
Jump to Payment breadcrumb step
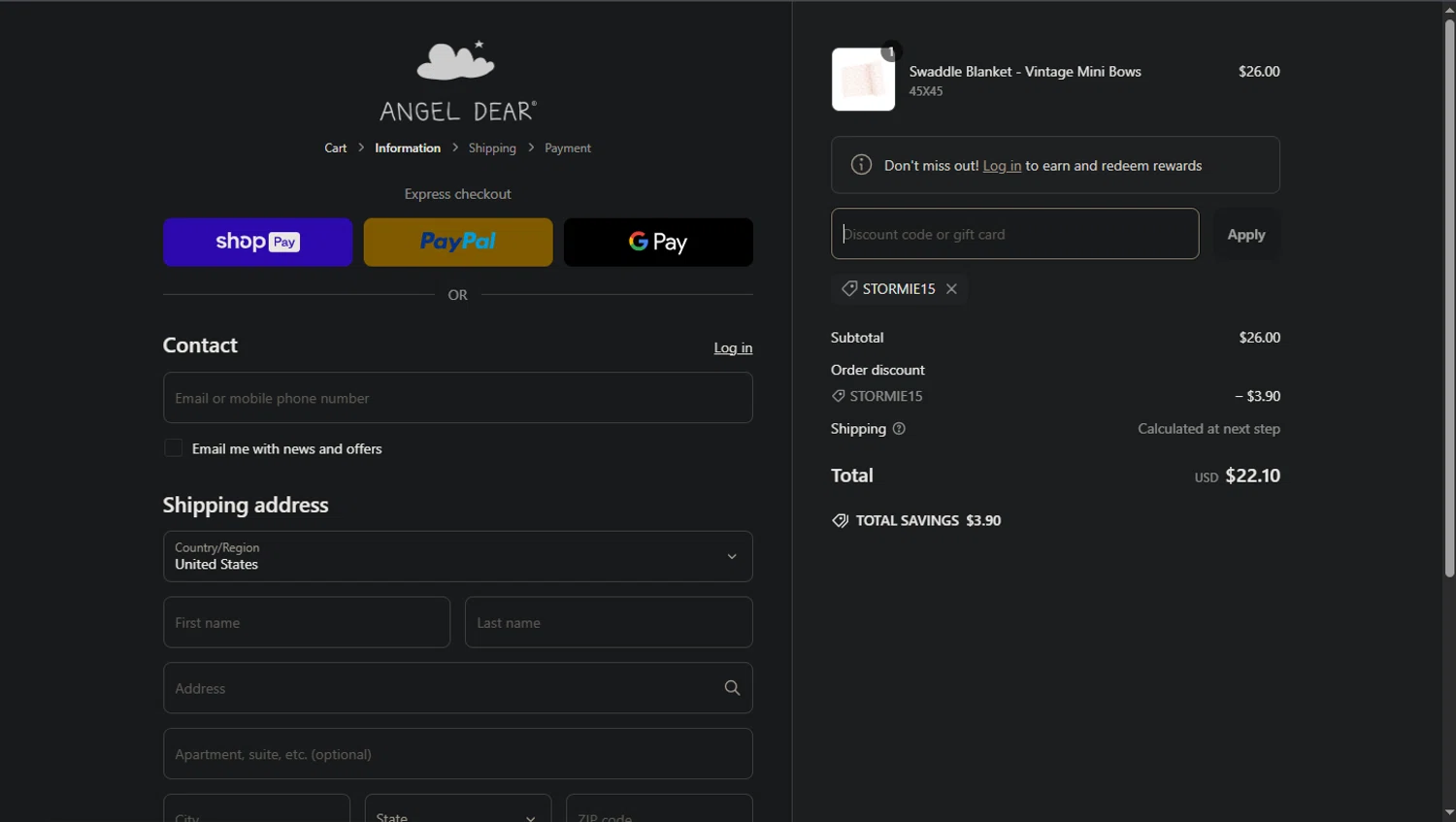(567, 148)
